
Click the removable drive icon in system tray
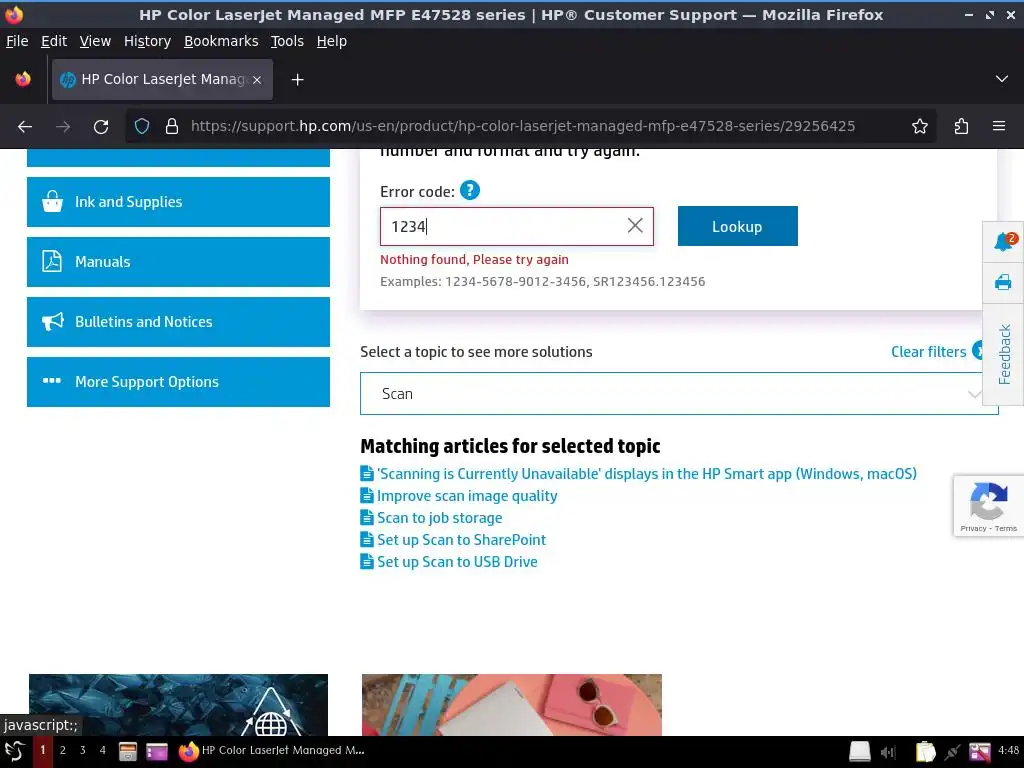pyautogui.click(x=859, y=752)
